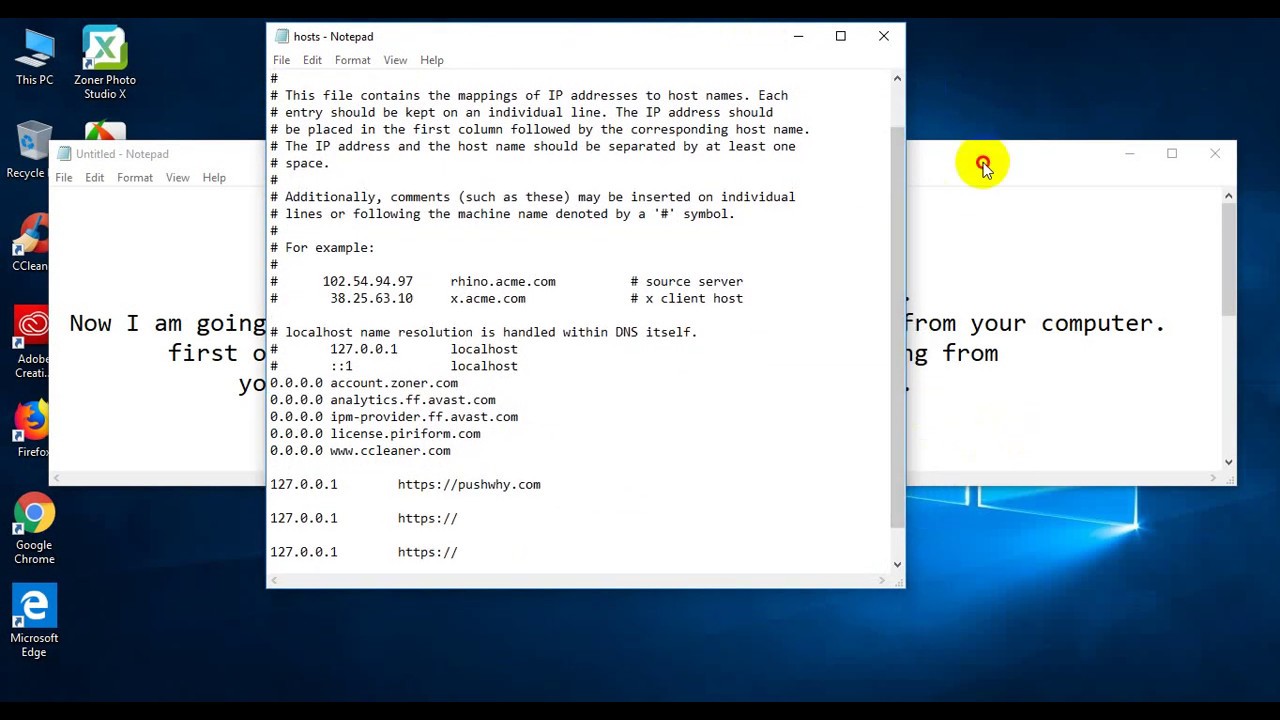The image size is (1280, 720).
Task: Click scroll up arrow in Untitled Notepad
Action: click(1229, 196)
